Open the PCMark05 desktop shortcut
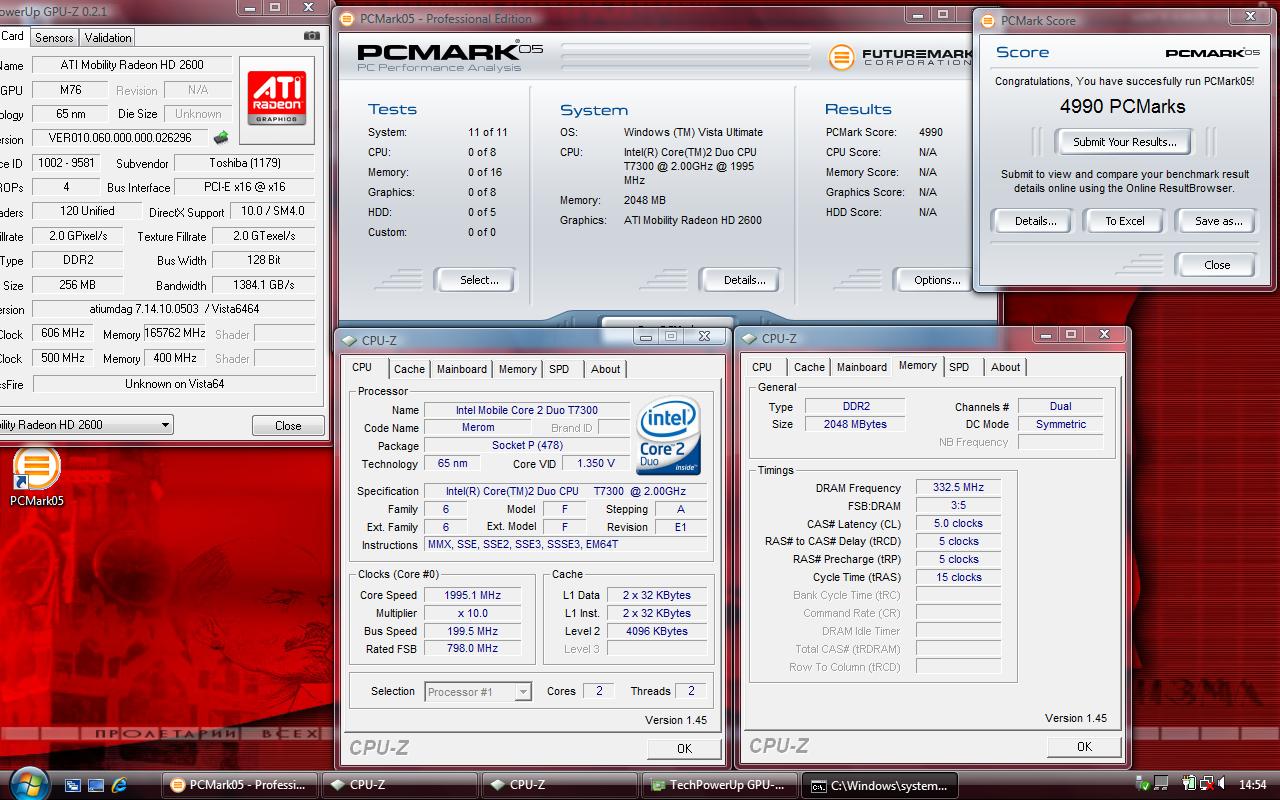Screen dimensions: 1280x800 click(x=37, y=476)
